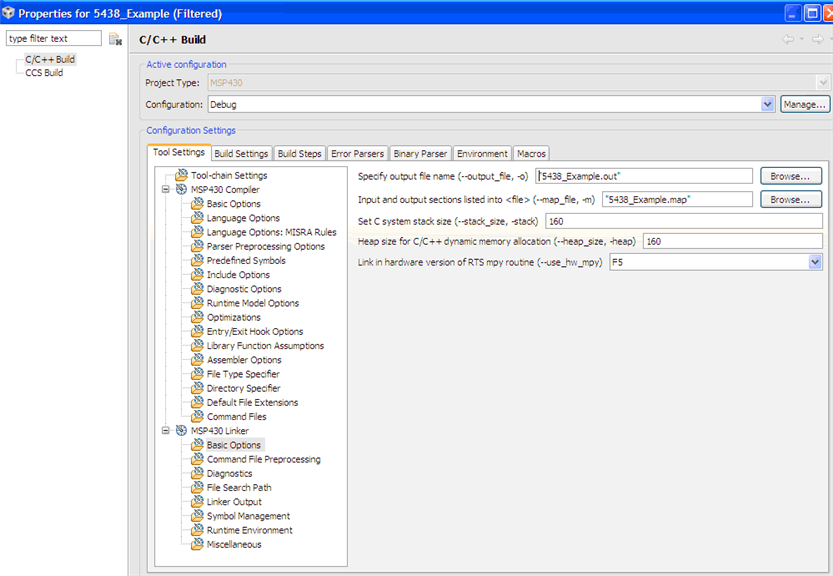Screen dimensions: 833x576
Task: Click the Parser Preprocessing Options icon
Action: coord(198,246)
